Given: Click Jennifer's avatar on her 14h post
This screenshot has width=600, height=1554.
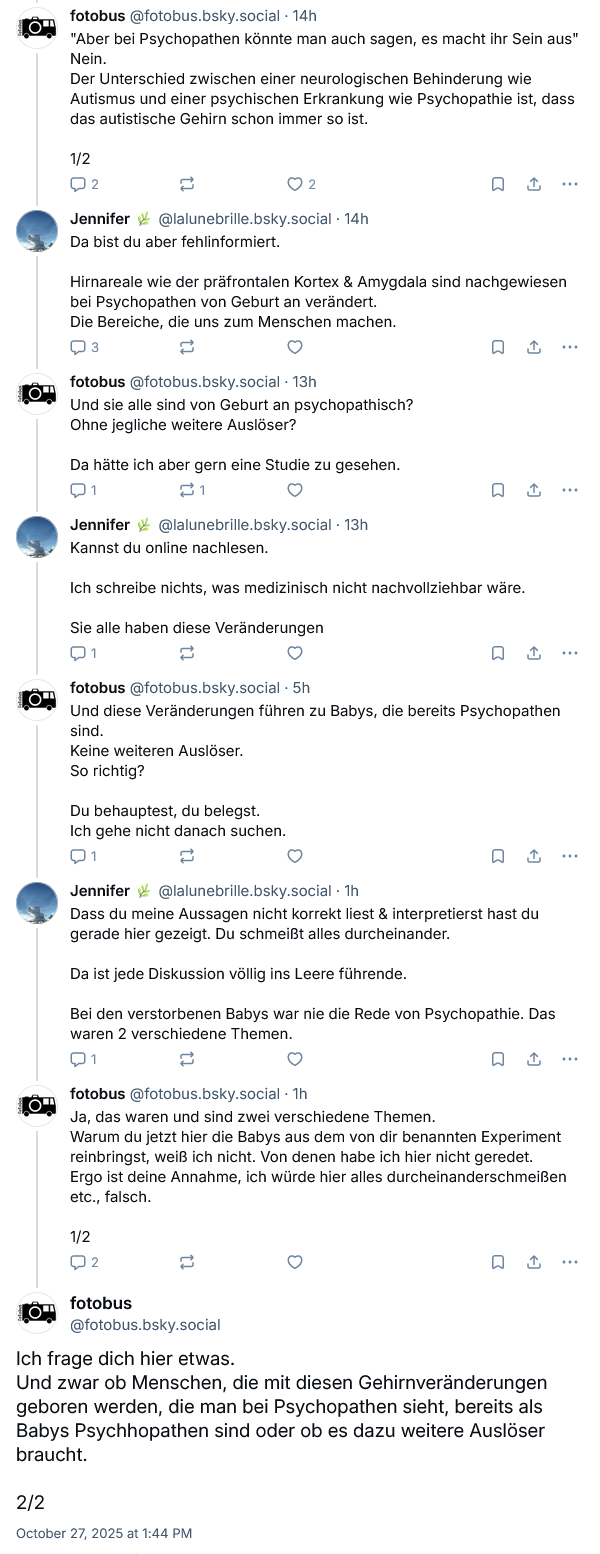Looking at the screenshot, I should click(38, 231).
